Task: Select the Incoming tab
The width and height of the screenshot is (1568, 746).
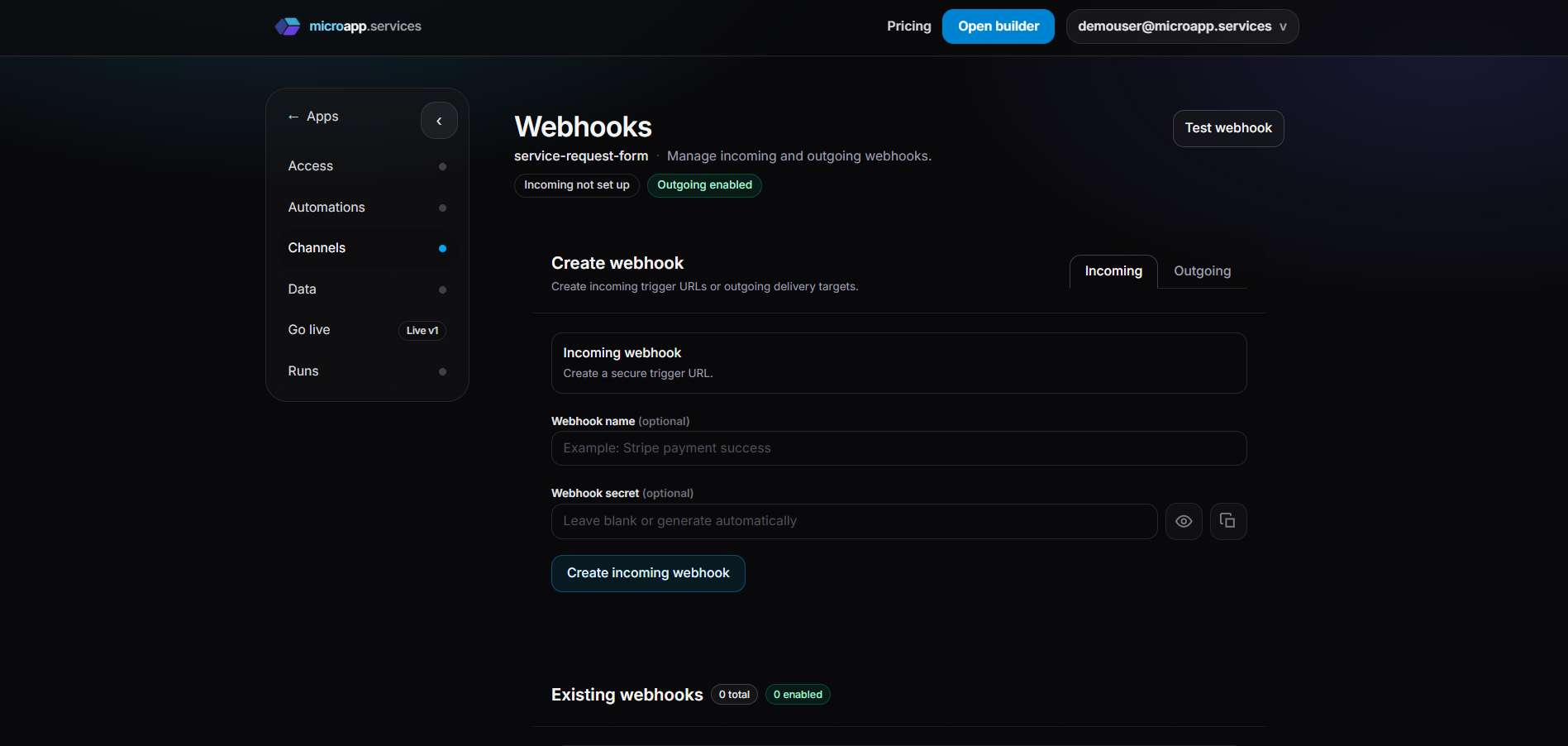Action: (1113, 270)
